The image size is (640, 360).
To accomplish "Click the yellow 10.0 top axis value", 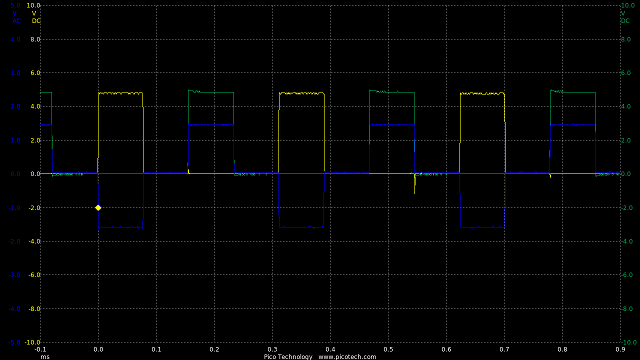I will 33,5.
